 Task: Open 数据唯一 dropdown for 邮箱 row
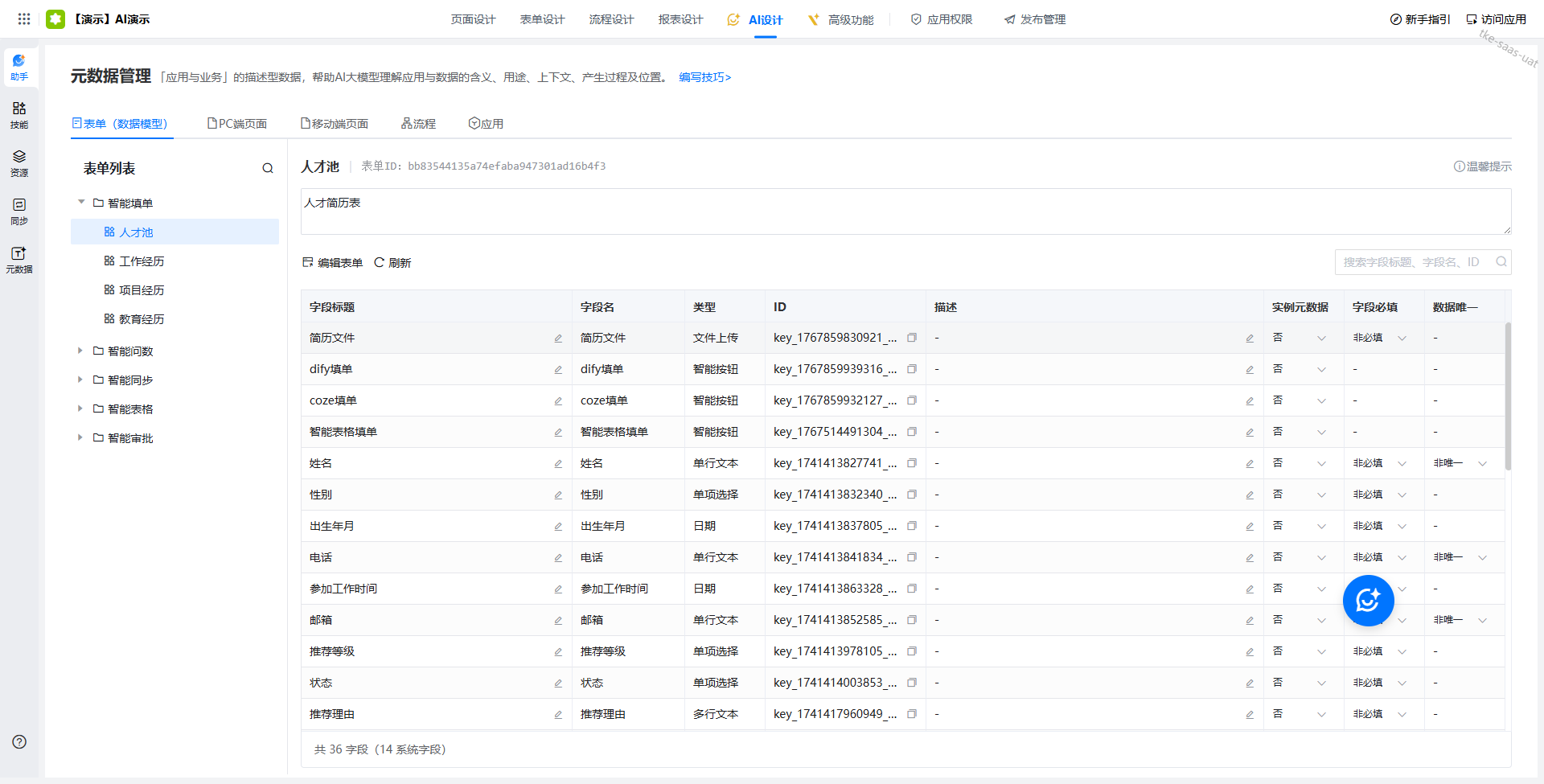(x=1460, y=620)
